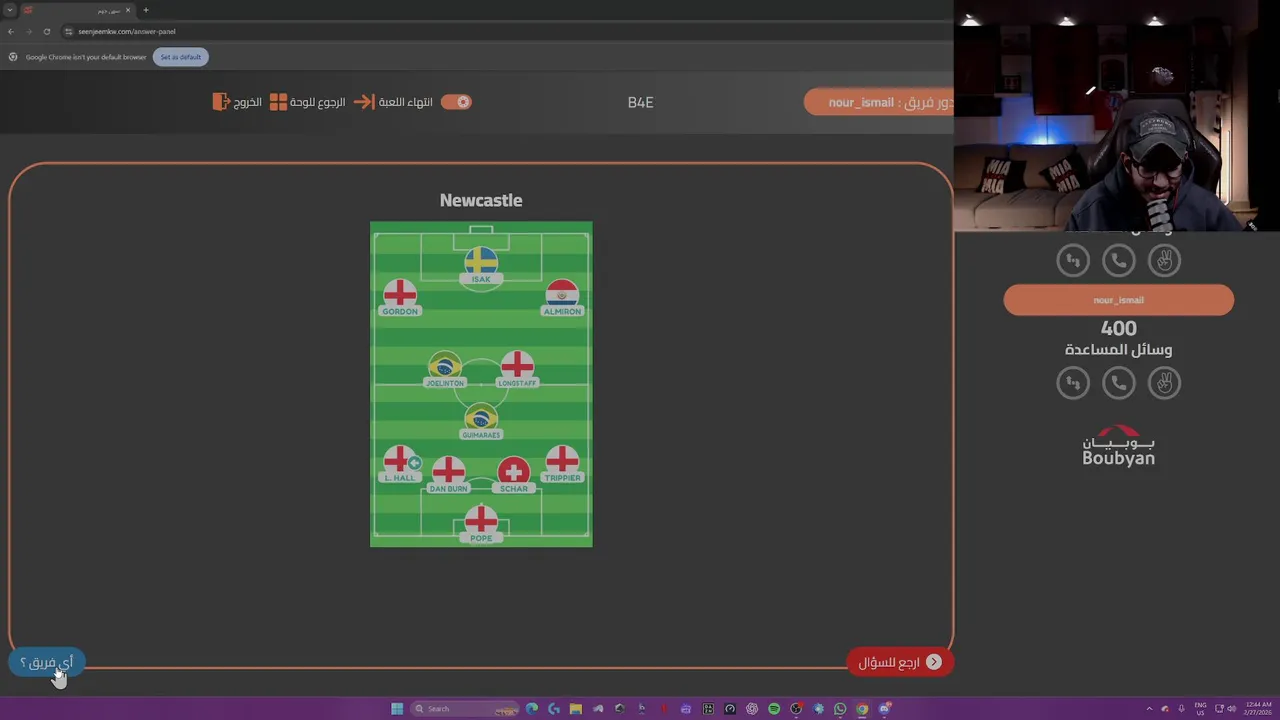The width and height of the screenshot is (1280, 720).
Task: Click the board grid icon beside الرجوع للوحة
Action: pyautogui.click(x=278, y=102)
